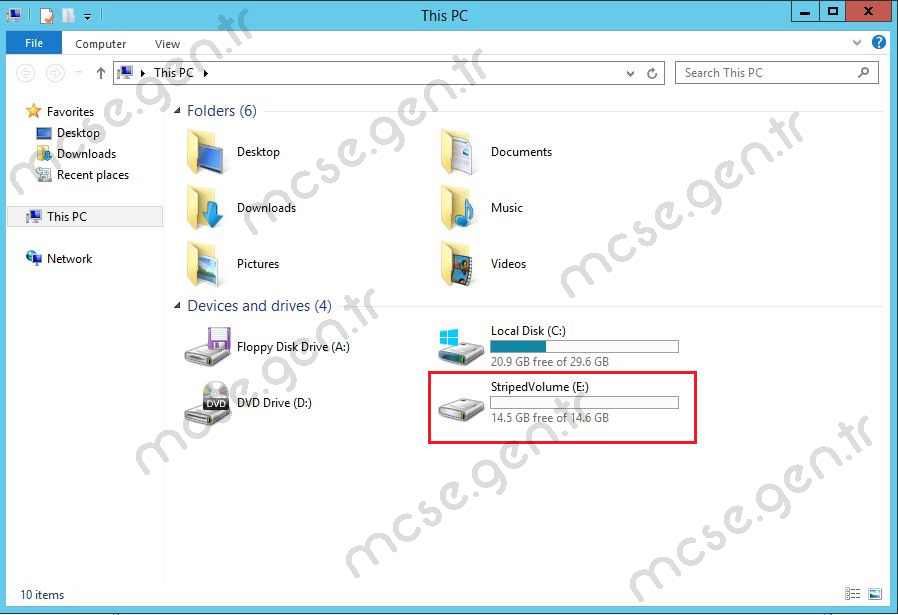
Task: Open the Help question mark icon
Action: coord(879,42)
